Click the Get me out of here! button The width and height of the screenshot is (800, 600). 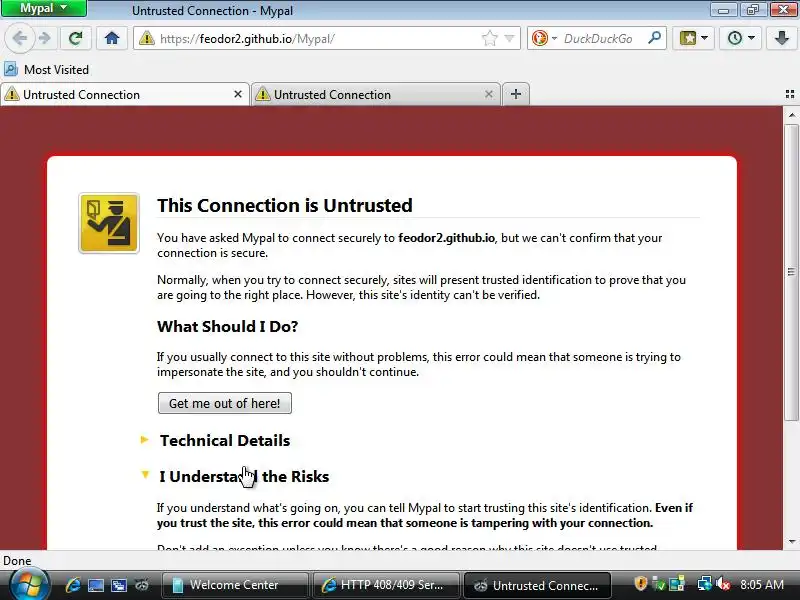(x=225, y=403)
